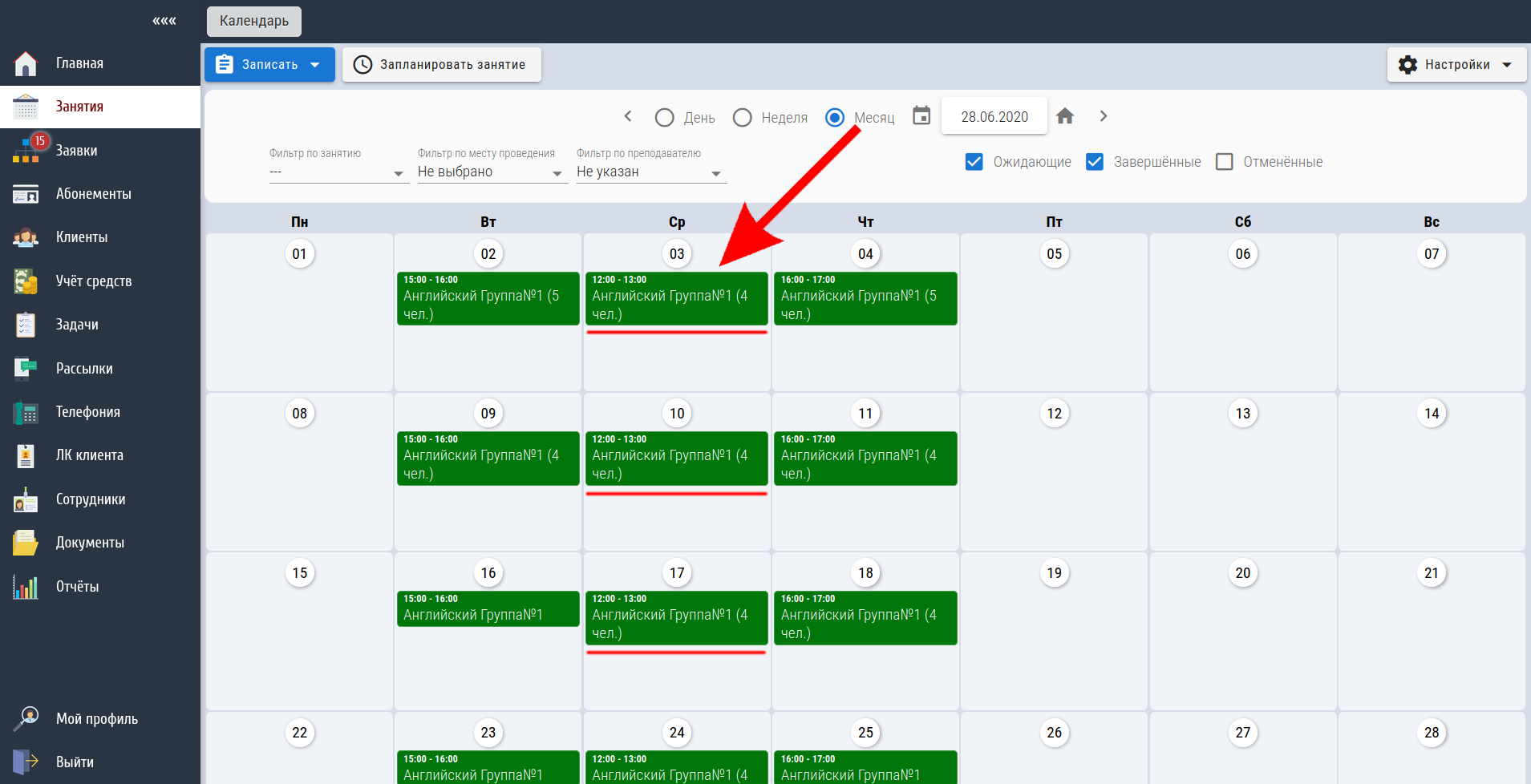Screen dimensions: 1531x784
Task: Open the Документы menu item label
Action: pyautogui.click(x=90, y=543)
